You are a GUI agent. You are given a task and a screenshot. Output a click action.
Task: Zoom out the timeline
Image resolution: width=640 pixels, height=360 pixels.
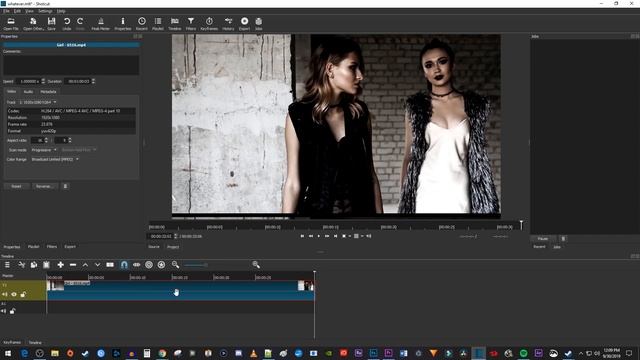pos(176,265)
